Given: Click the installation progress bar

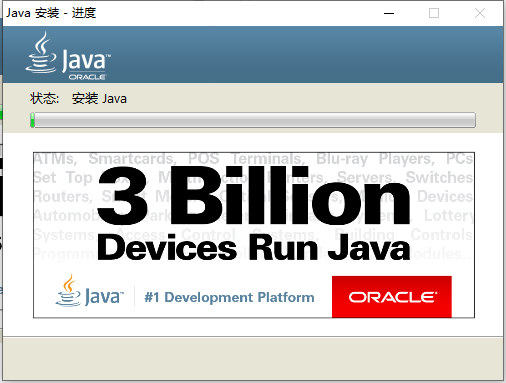Looking at the screenshot, I should pos(253,120).
